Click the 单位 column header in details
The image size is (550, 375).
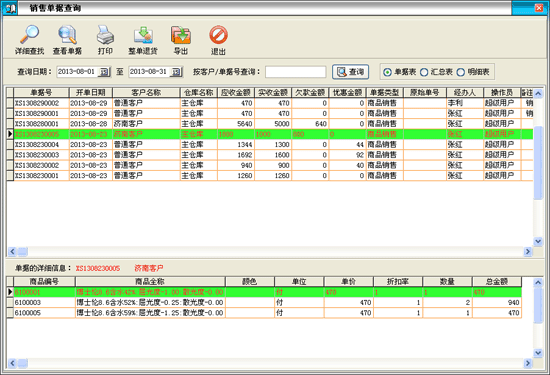[x=299, y=281]
